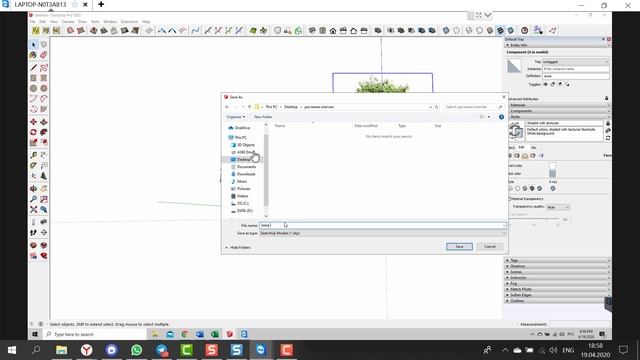
Task: Expand the Outliner panel in tray
Action: (558, 301)
